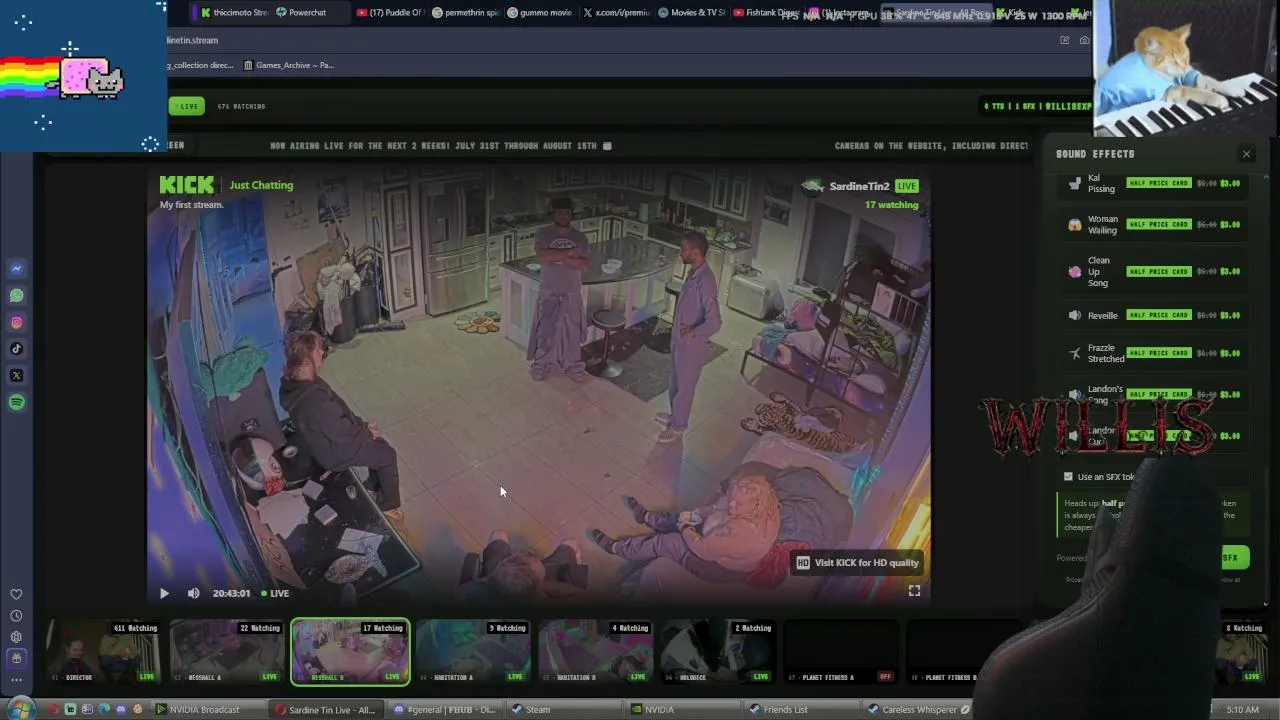The width and height of the screenshot is (1280, 720).
Task: Open Spotify from the browser sidebar
Action: (16, 402)
